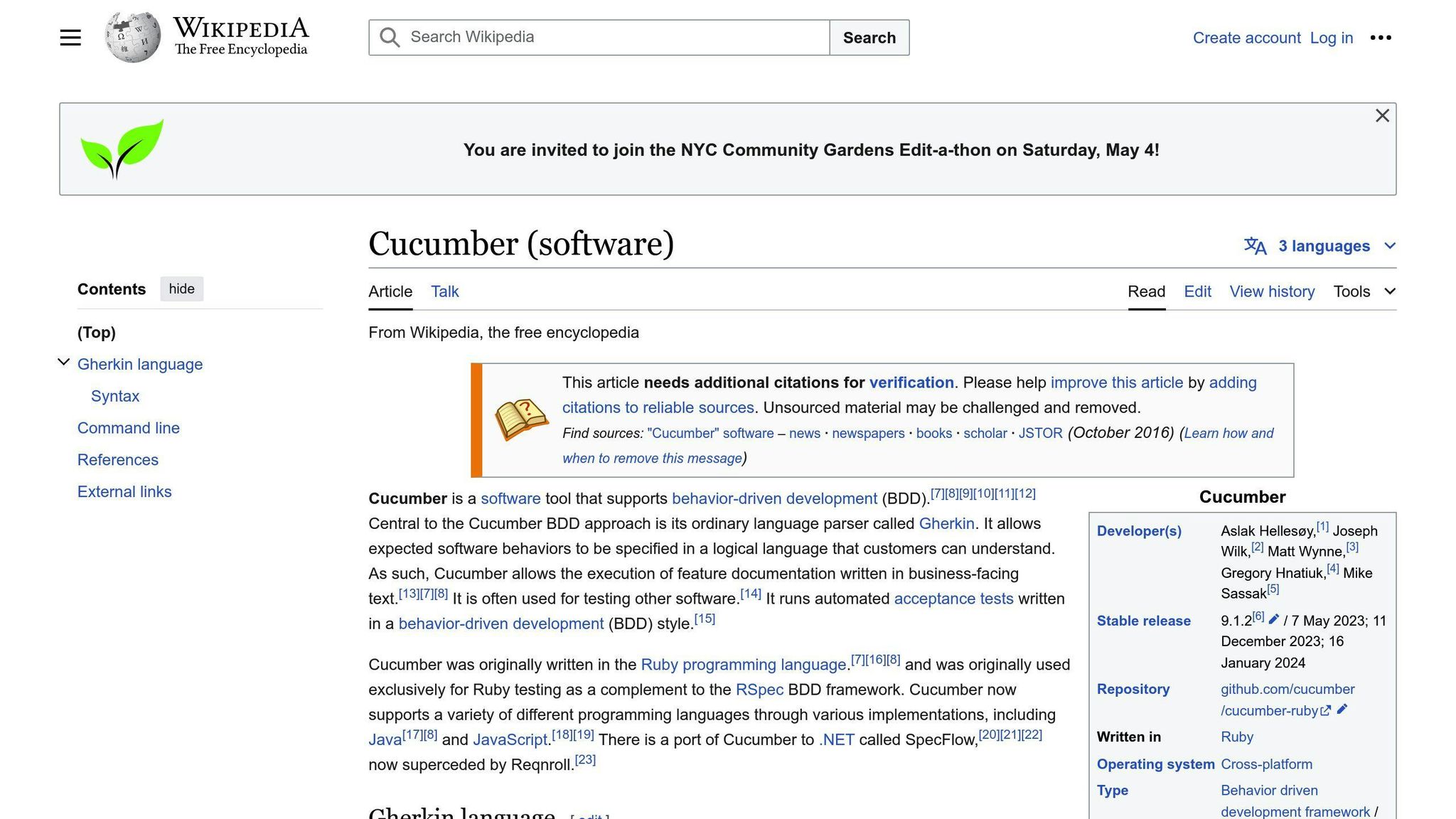1456x819 pixels.
Task: Select the Article tab
Action: coord(390,291)
